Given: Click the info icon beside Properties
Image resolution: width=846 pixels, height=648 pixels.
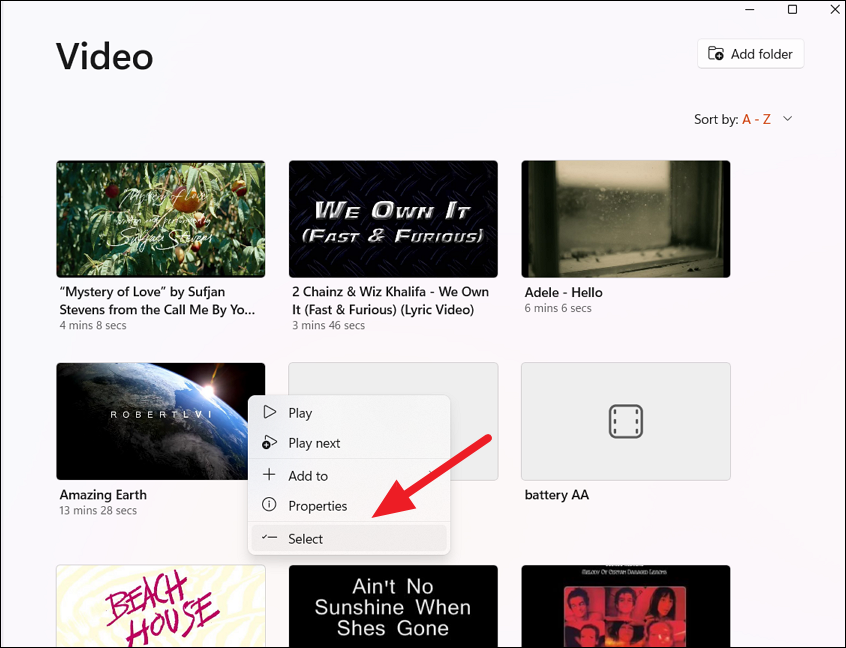Looking at the screenshot, I should point(269,504).
